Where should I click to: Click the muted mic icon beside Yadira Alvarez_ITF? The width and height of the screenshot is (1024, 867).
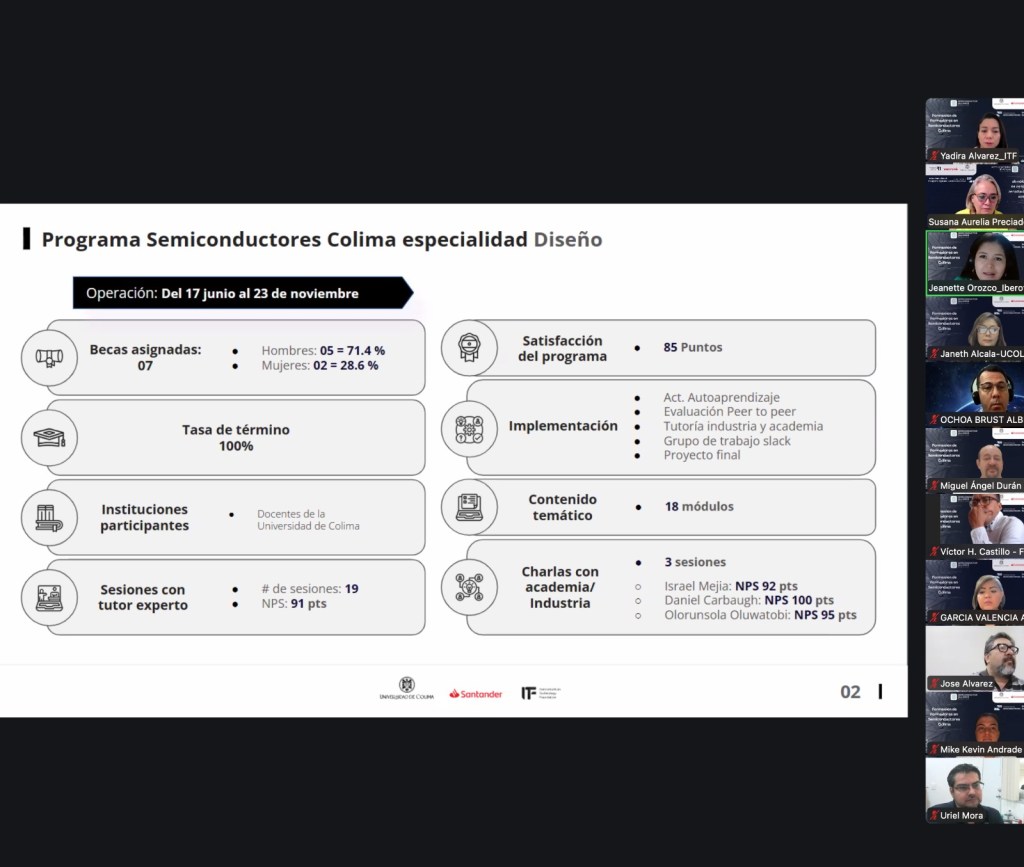click(934, 156)
